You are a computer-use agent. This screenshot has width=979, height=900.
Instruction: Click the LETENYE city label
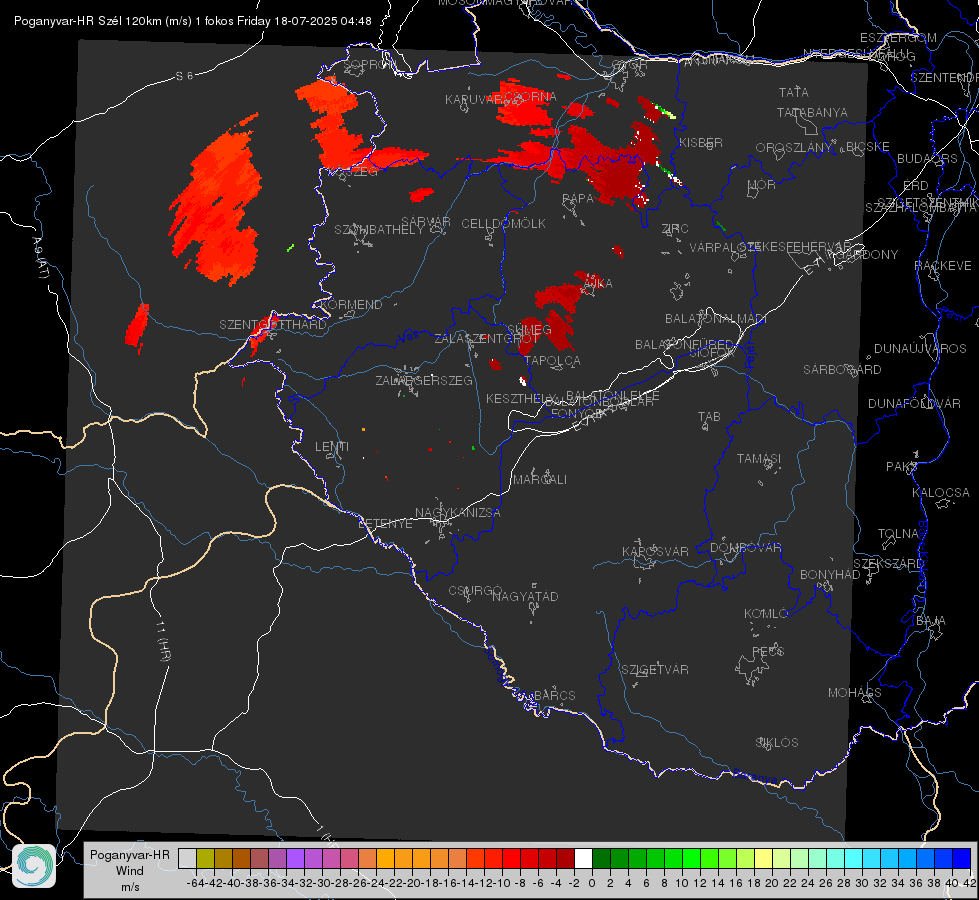pos(385,523)
